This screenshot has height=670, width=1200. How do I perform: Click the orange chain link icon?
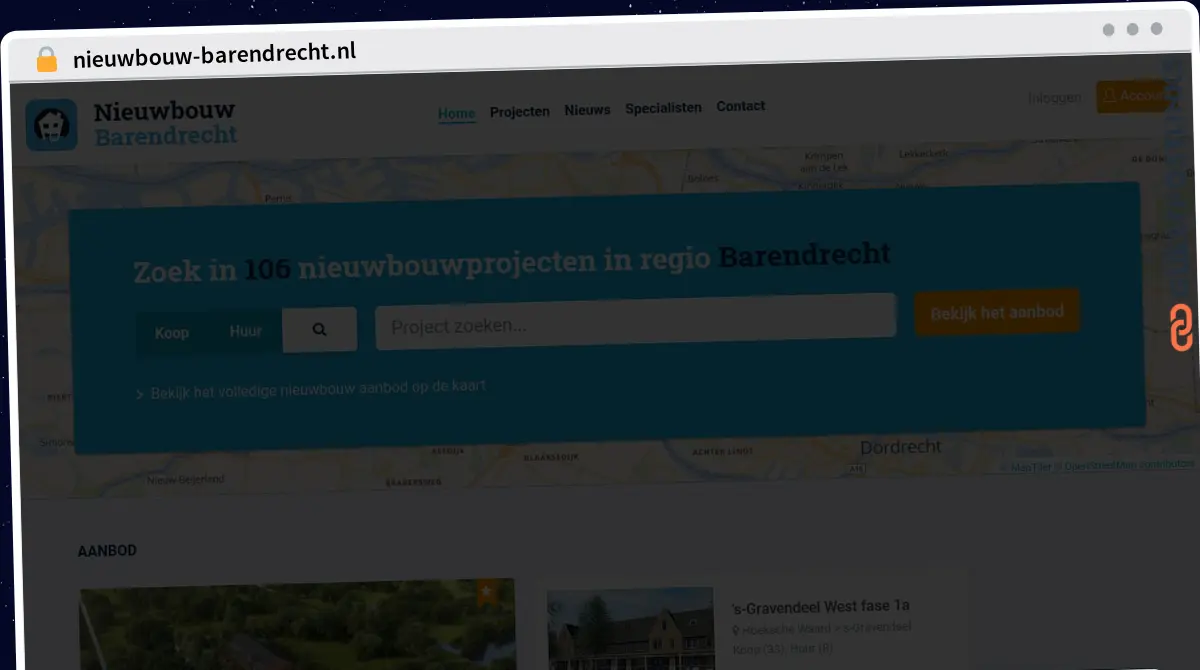(1181, 328)
